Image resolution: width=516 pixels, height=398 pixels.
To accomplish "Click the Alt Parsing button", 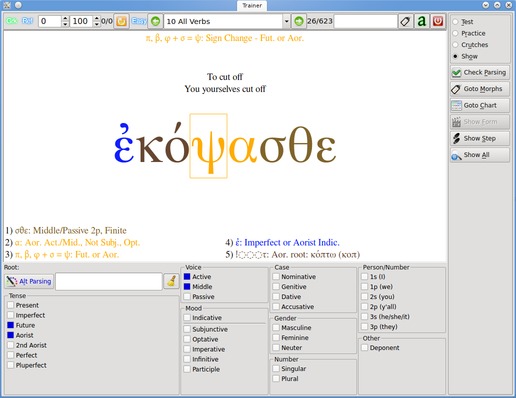I will [29, 281].
